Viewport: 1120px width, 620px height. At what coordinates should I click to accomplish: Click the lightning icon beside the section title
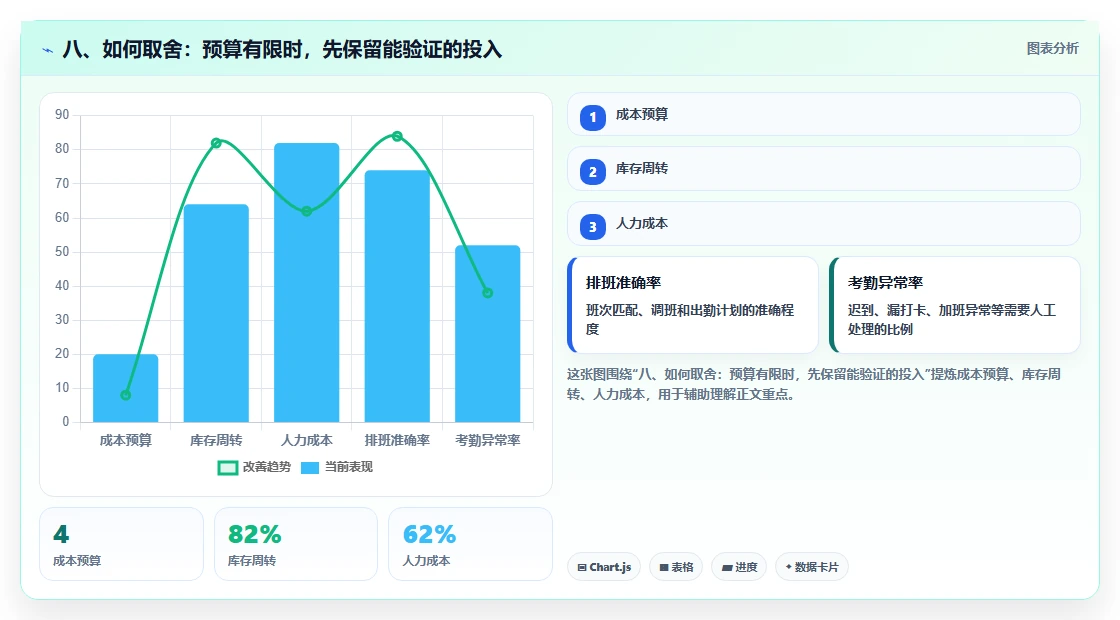point(48,50)
